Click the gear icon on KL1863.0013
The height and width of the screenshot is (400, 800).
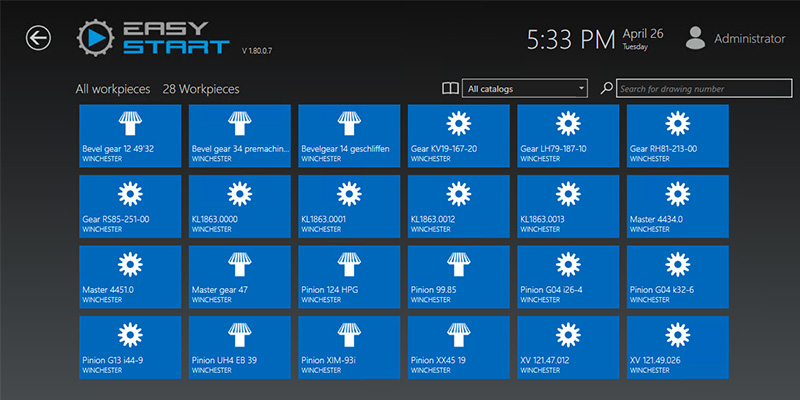coord(568,194)
